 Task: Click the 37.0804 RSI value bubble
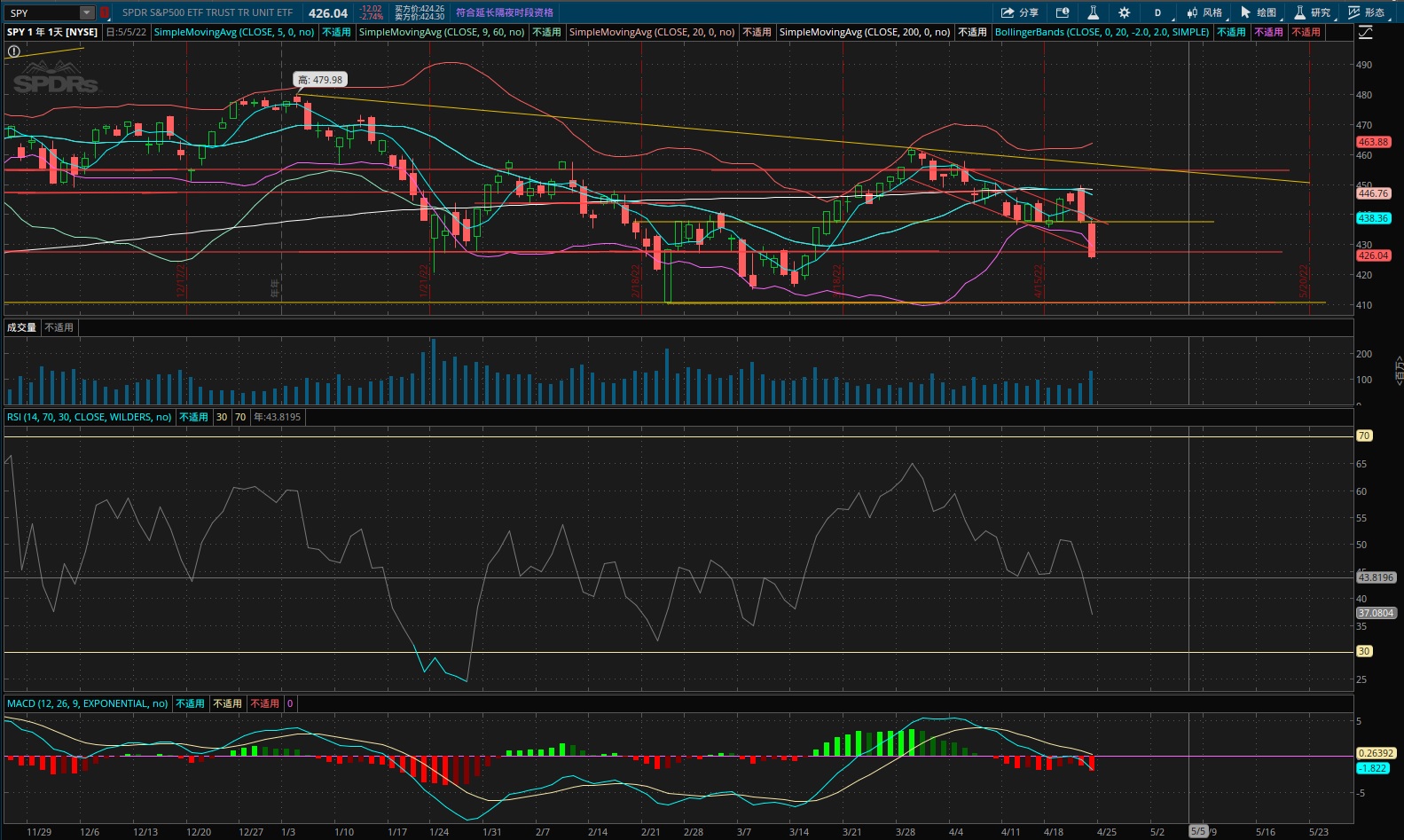(1377, 613)
